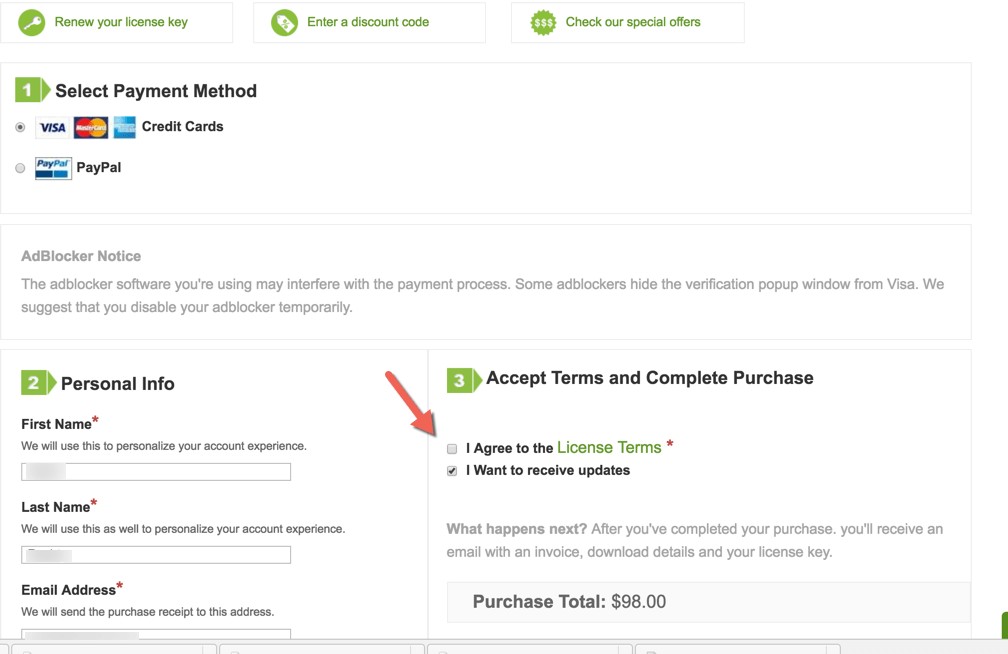Click the key icon for license renewal
The width and height of the screenshot is (1008, 654).
[x=32, y=22]
